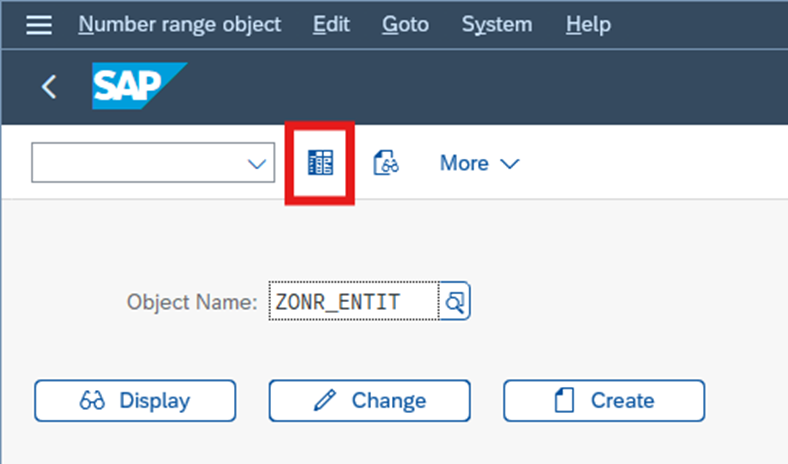Open the Number range object menu
788x464 pixels.
coord(180,24)
